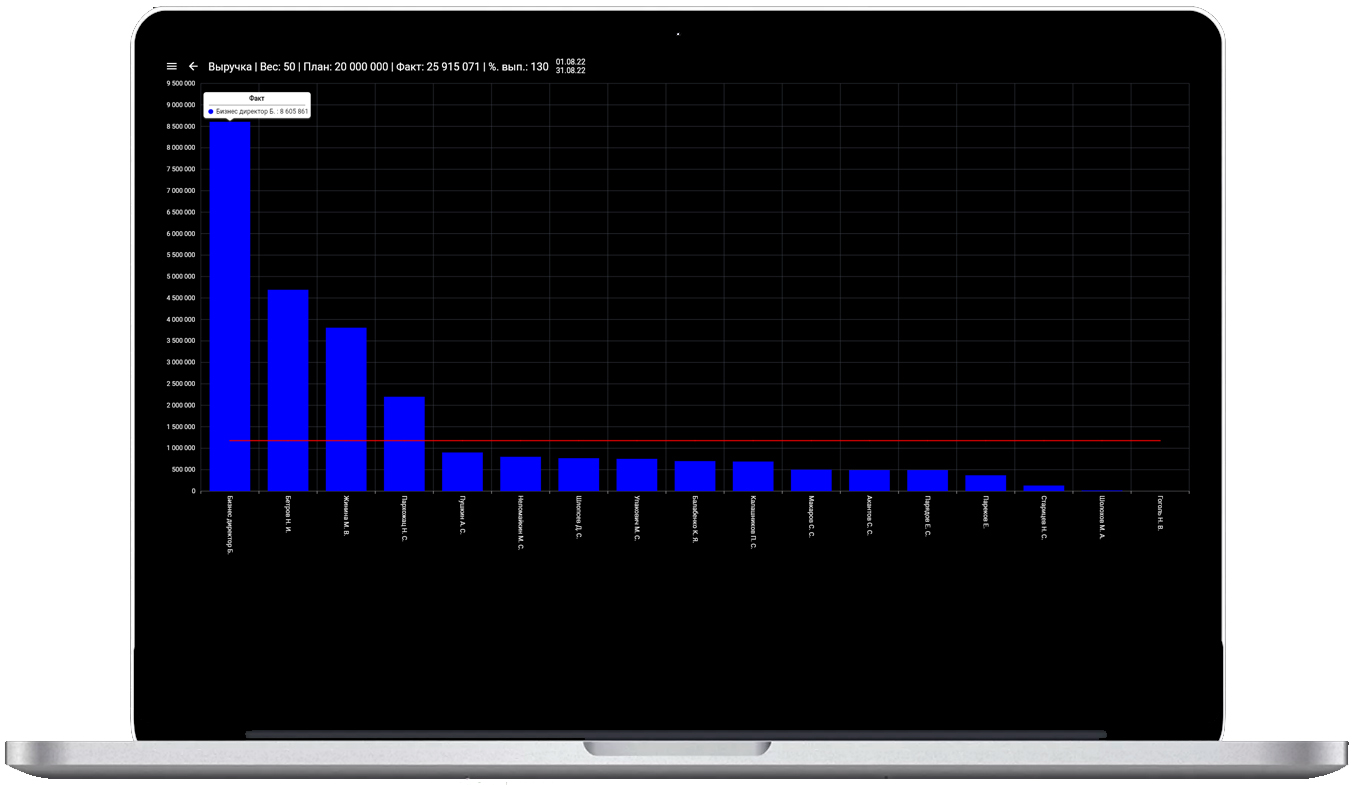Select the Шолохов Д. С. bar

[578, 475]
